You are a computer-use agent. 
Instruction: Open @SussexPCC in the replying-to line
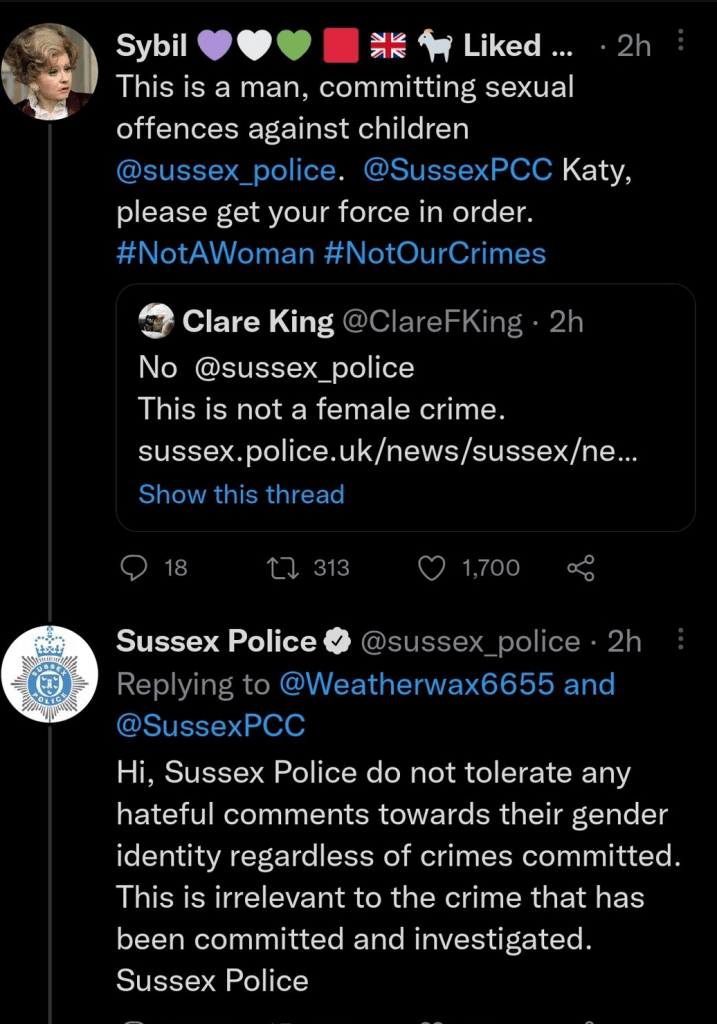coord(211,725)
